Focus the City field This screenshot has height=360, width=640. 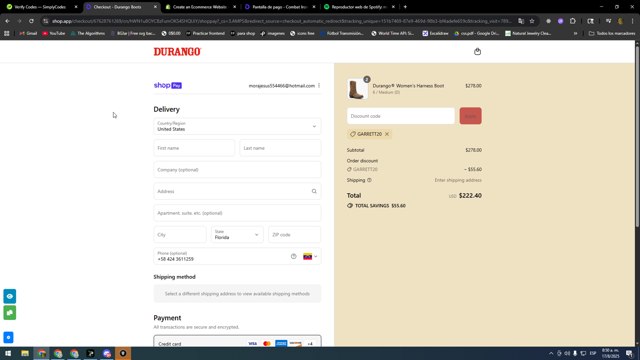pyautogui.click(x=180, y=235)
